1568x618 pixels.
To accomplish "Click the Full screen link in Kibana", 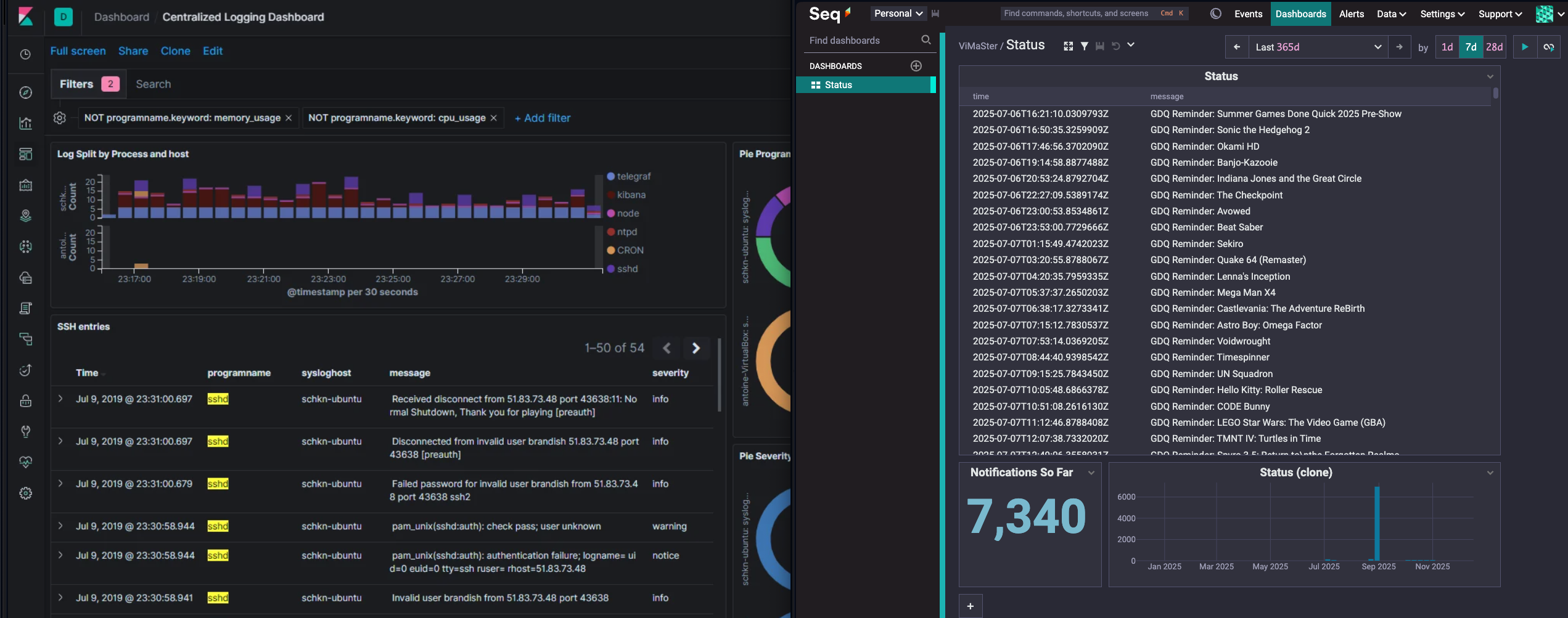I will click(78, 51).
